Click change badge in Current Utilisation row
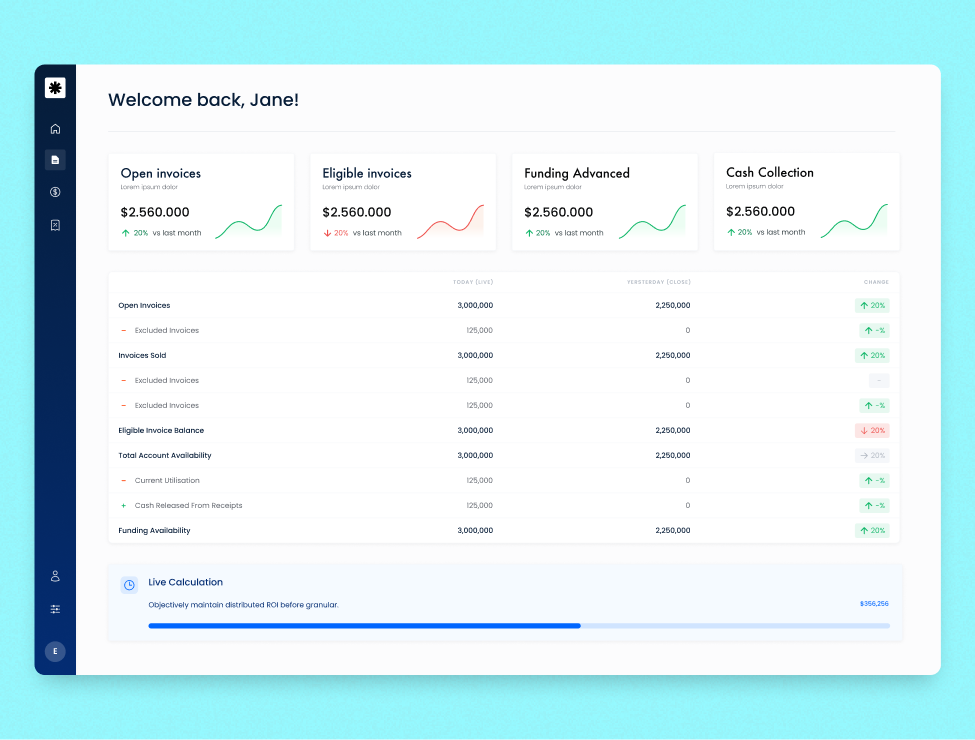This screenshot has height=740, width=975. coord(874,481)
